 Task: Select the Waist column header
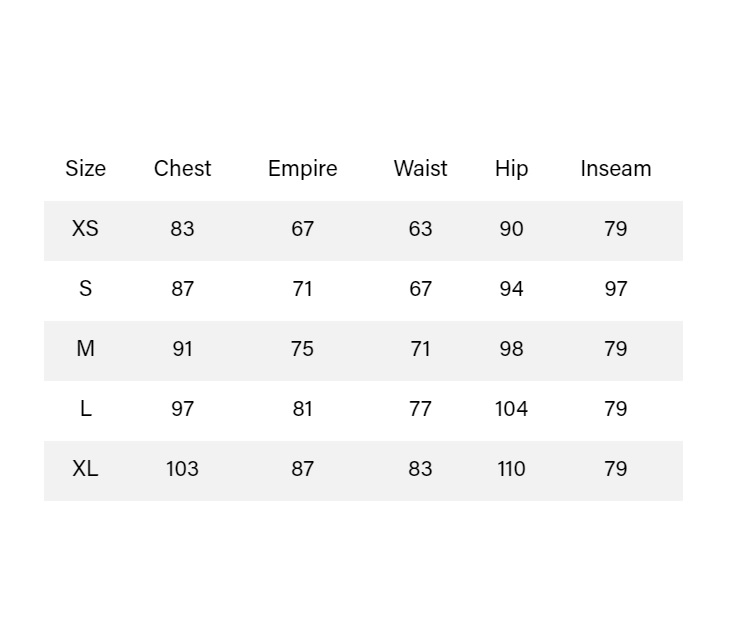pyautogui.click(x=420, y=169)
